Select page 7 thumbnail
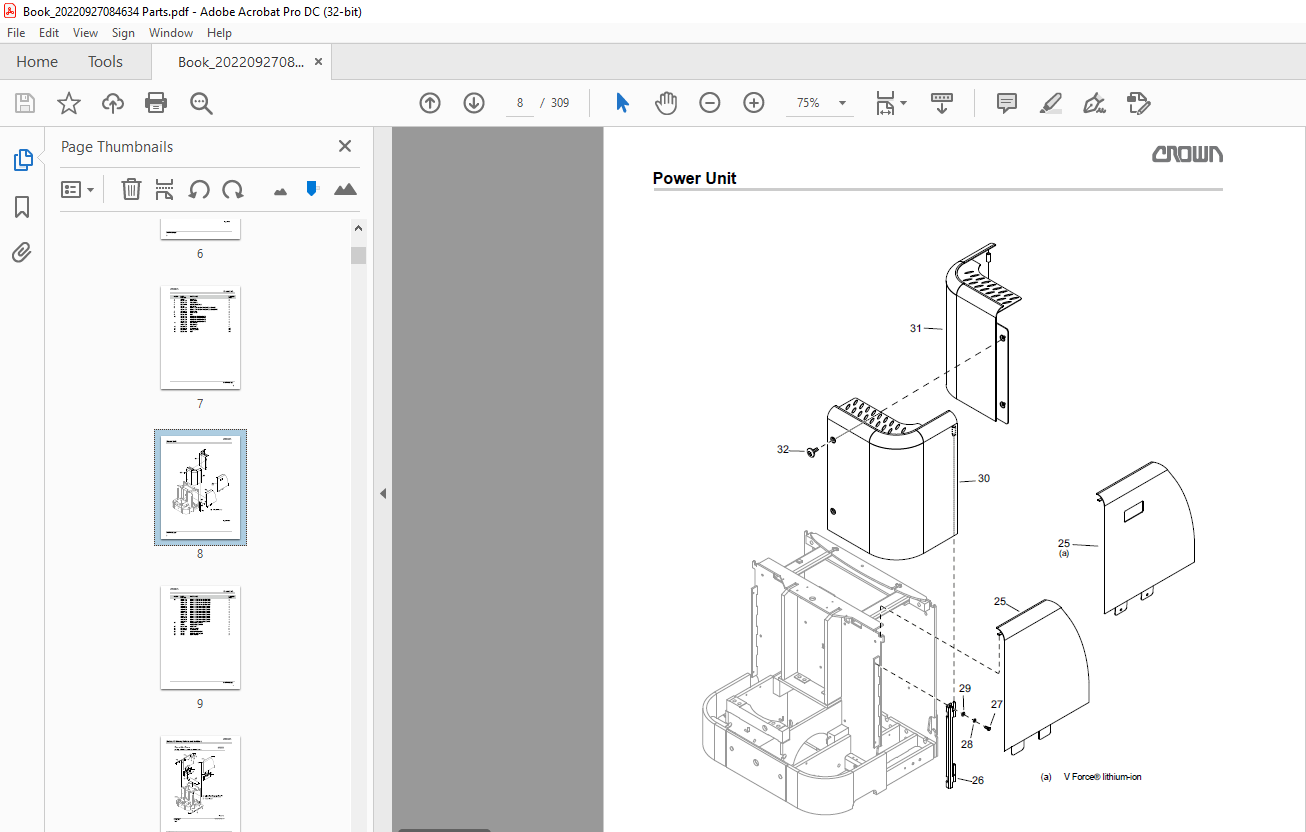This screenshot has width=1306, height=832. [200, 338]
